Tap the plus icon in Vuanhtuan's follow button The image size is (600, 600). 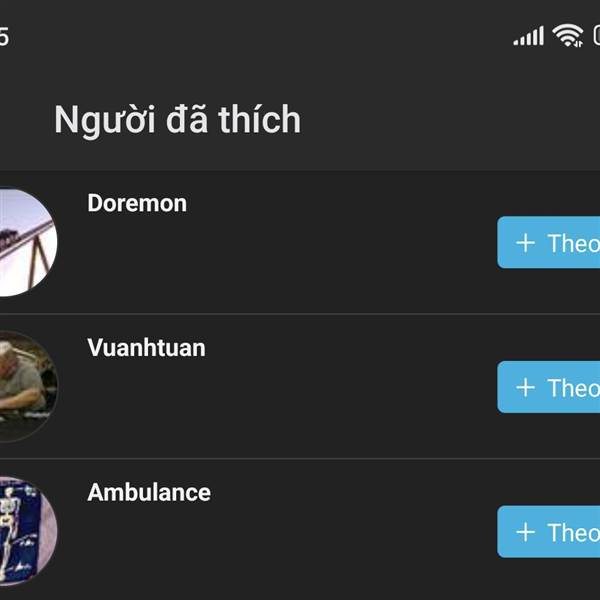(x=525, y=387)
